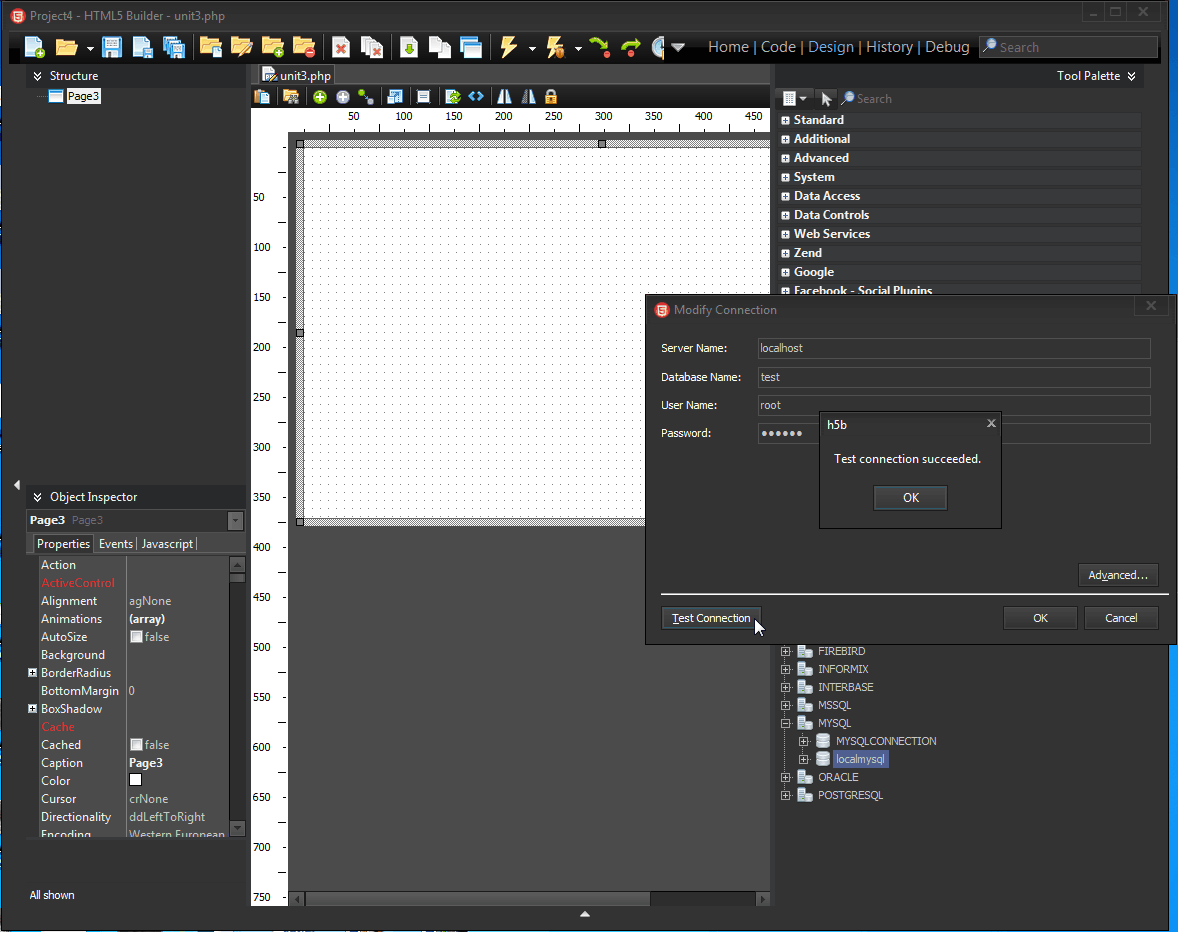The height and width of the screenshot is (932, 1178).
Task: Click the Advanced... button
Action: [x=1118, y=575]
